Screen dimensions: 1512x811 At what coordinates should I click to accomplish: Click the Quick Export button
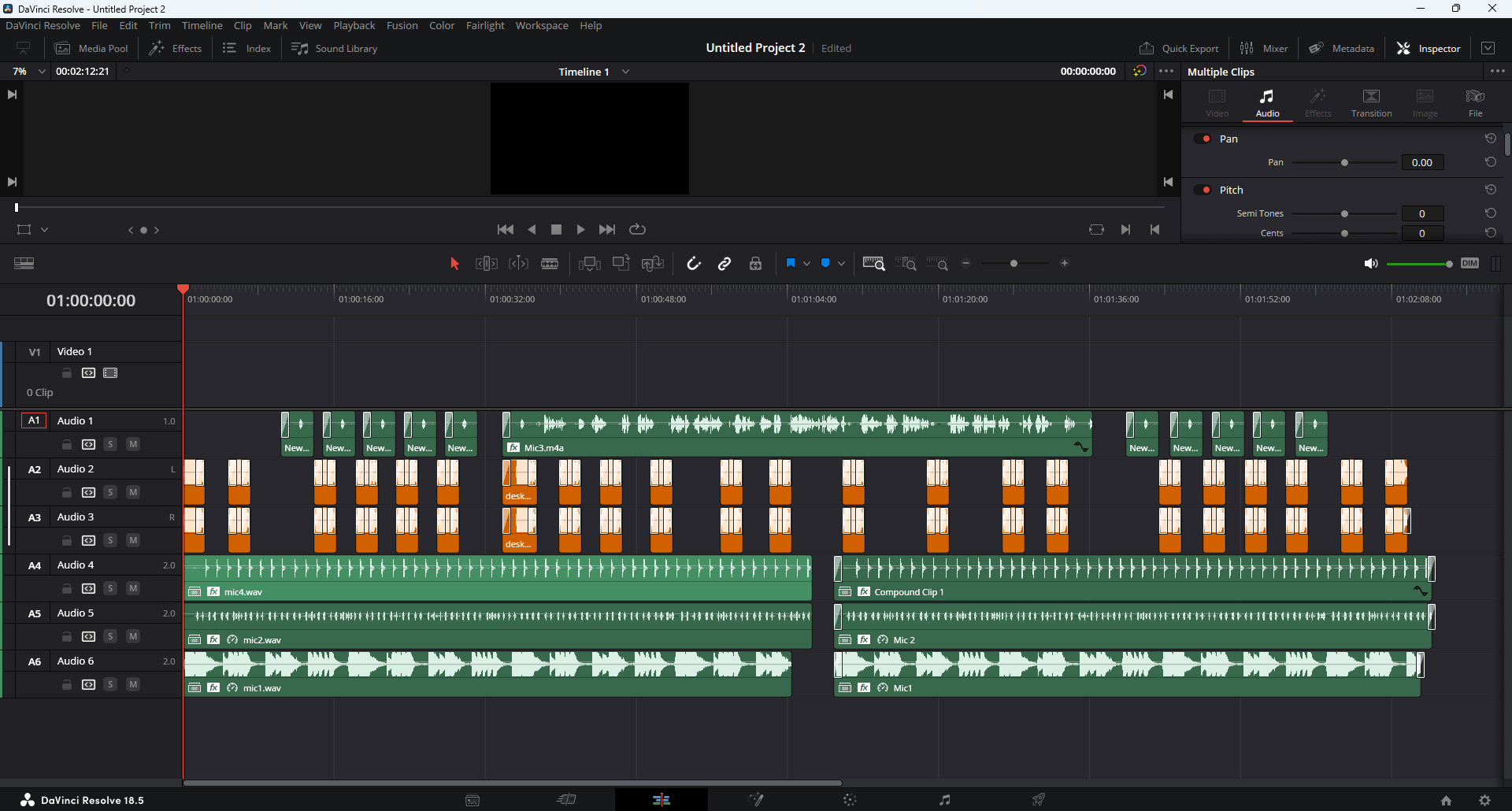[1179, 48]
